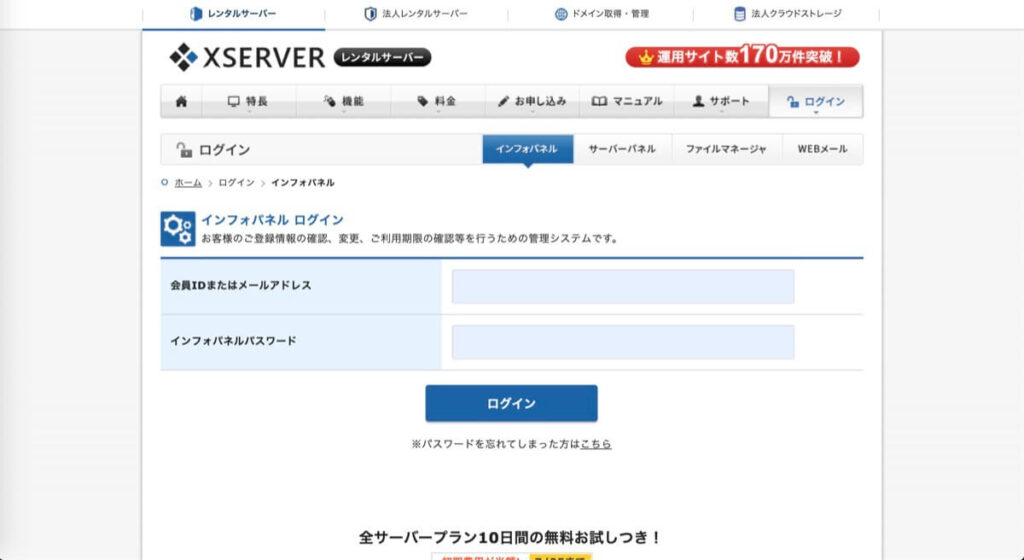Viewport: 1024px width, 560px height.
Task: Click the XSERVER logo
Action: pyautogui.click(x=247, y=57)
